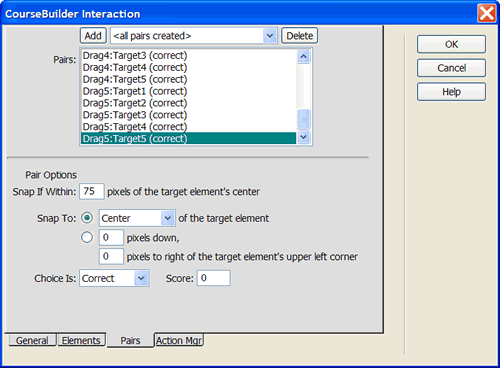Screen dimensions: 500x368
Task: Switch to the Elements tab
Action: (81, 340)
